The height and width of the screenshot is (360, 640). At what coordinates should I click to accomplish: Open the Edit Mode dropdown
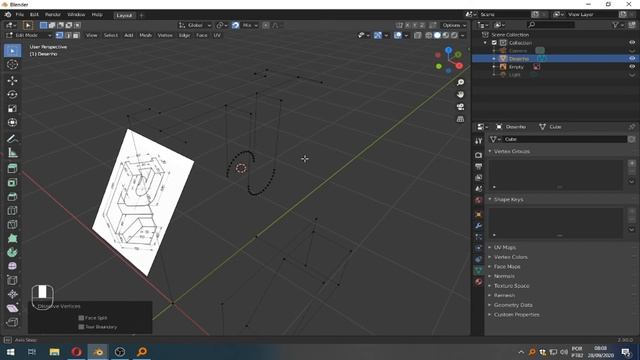click(29, 36)
